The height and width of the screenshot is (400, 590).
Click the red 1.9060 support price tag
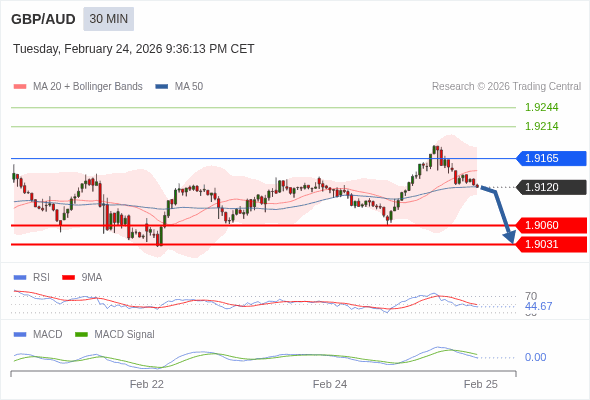(x=551, y=225)
